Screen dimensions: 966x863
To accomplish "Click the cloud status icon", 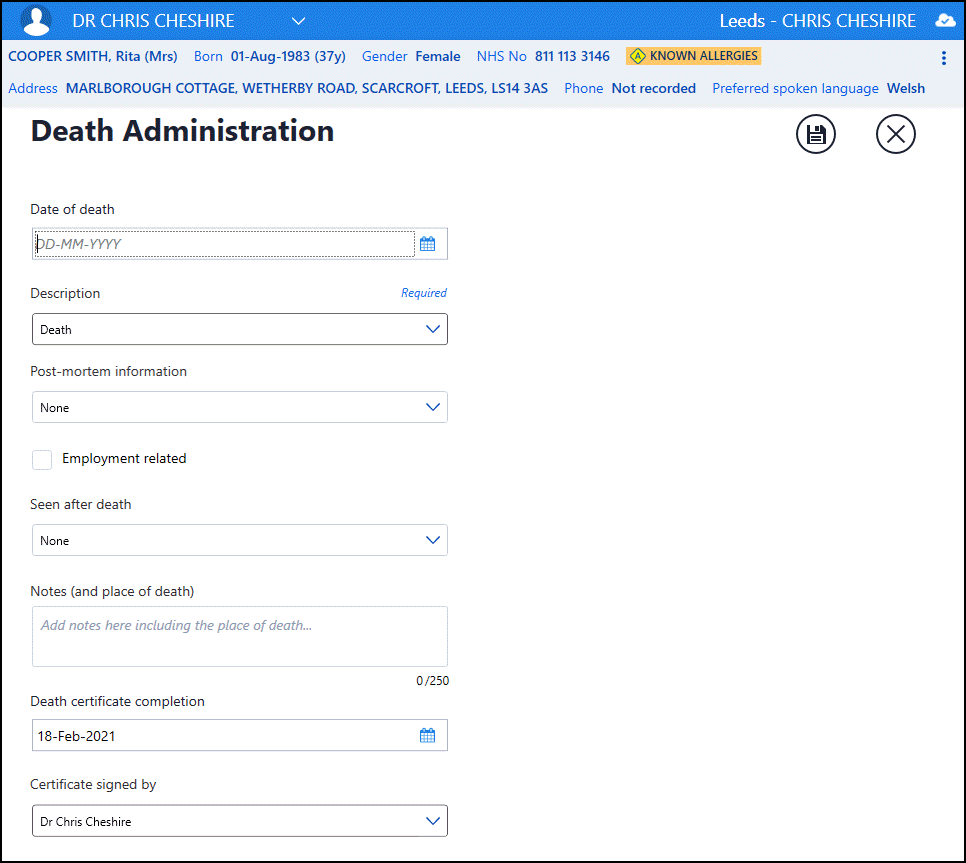I will pyautogui.click(x=944, y=21).
